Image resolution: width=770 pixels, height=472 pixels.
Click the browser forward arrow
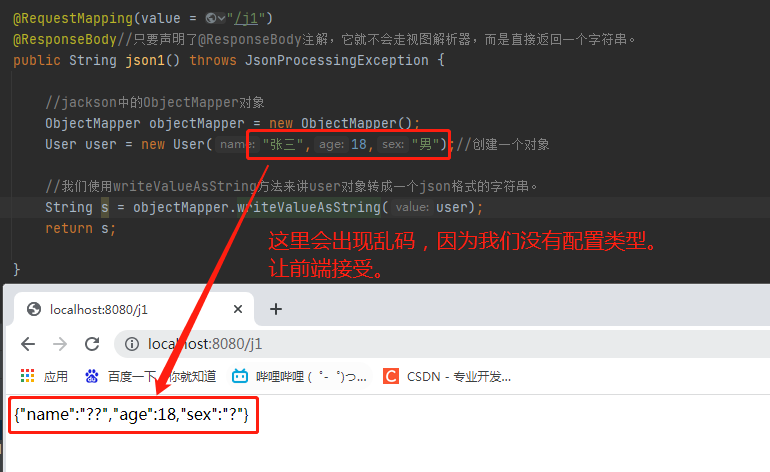[x=60, y=344]
